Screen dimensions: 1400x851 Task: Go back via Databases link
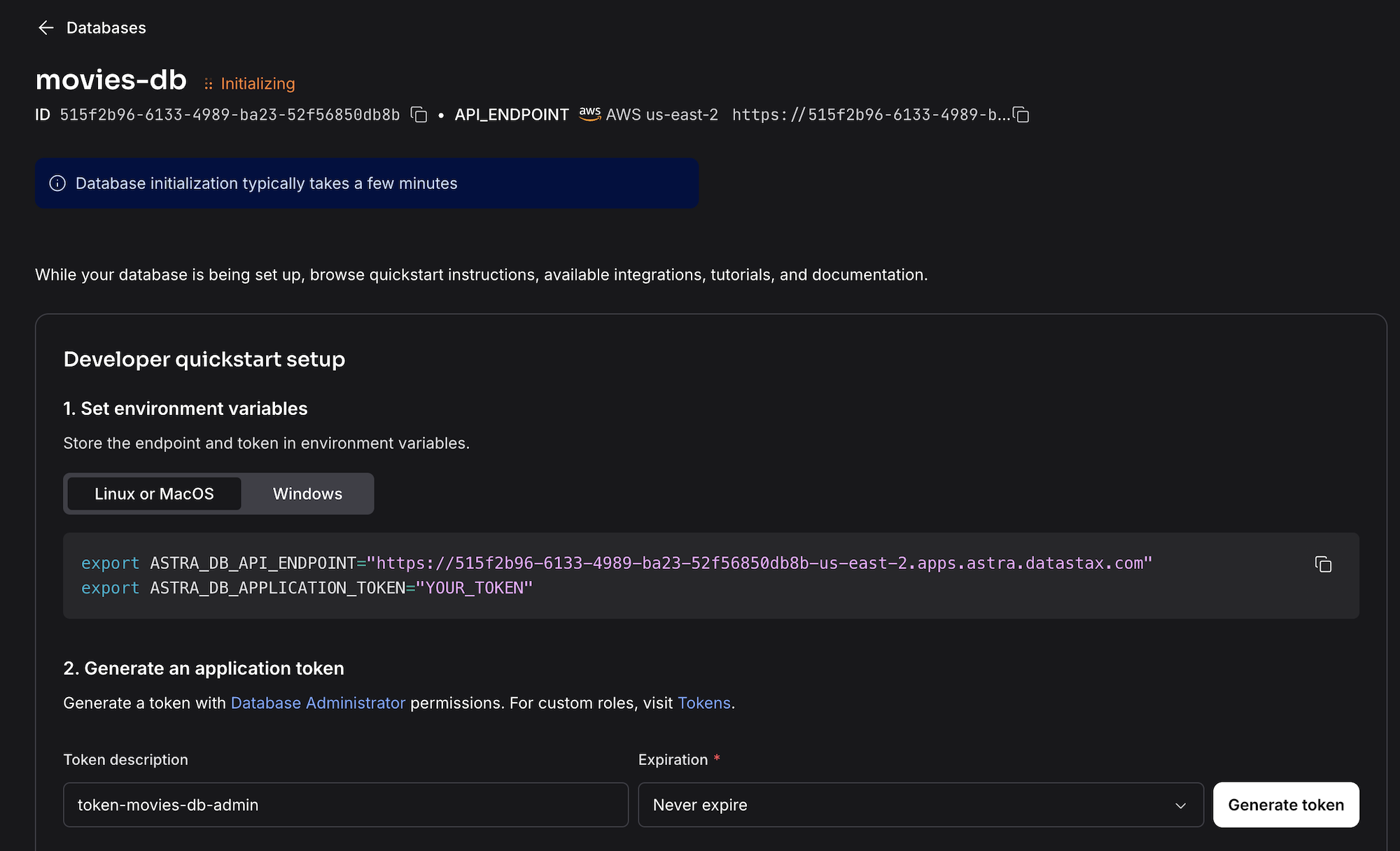point(106,27)
